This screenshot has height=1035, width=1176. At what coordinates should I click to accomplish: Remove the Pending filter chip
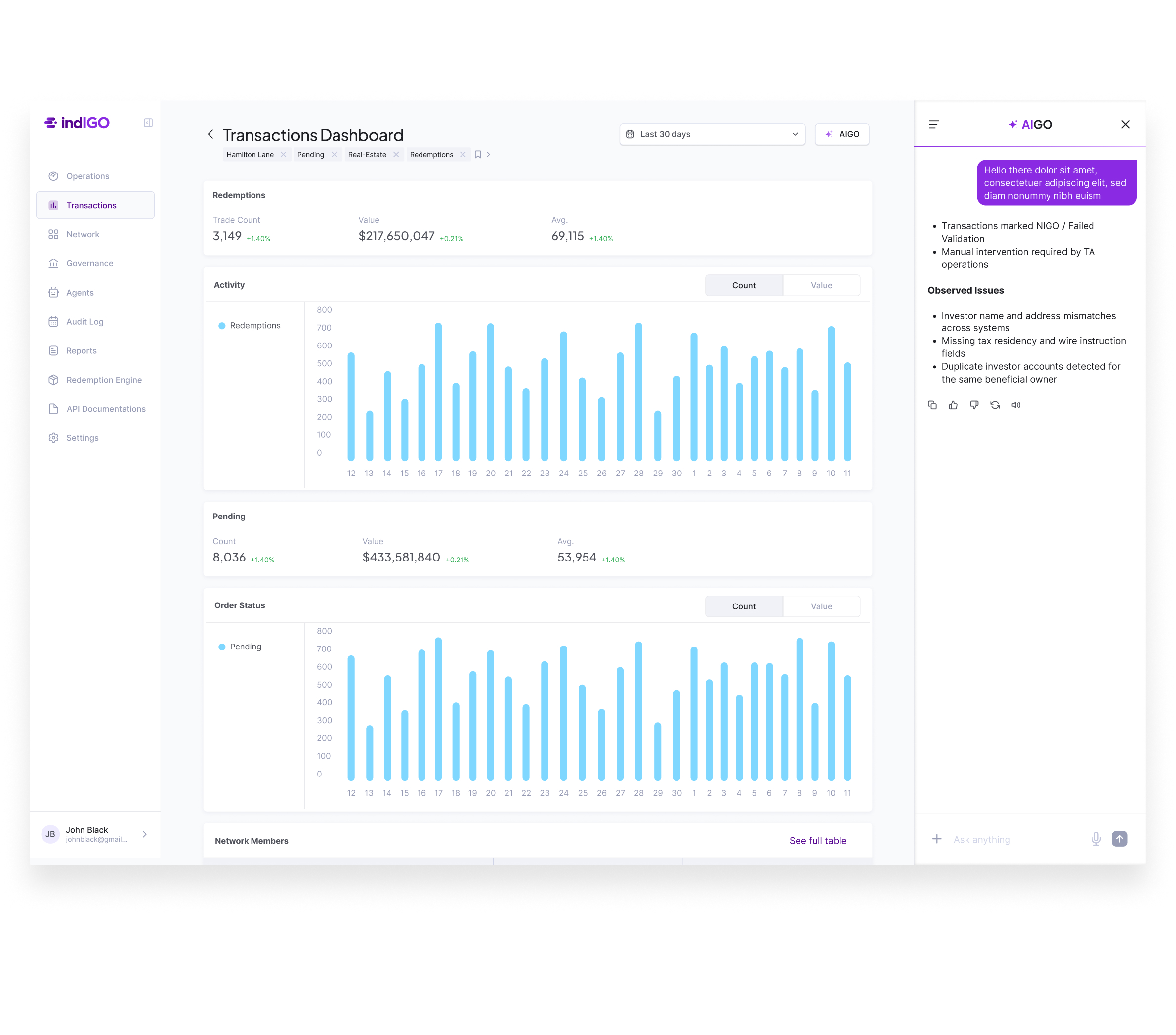click(335, 155)
